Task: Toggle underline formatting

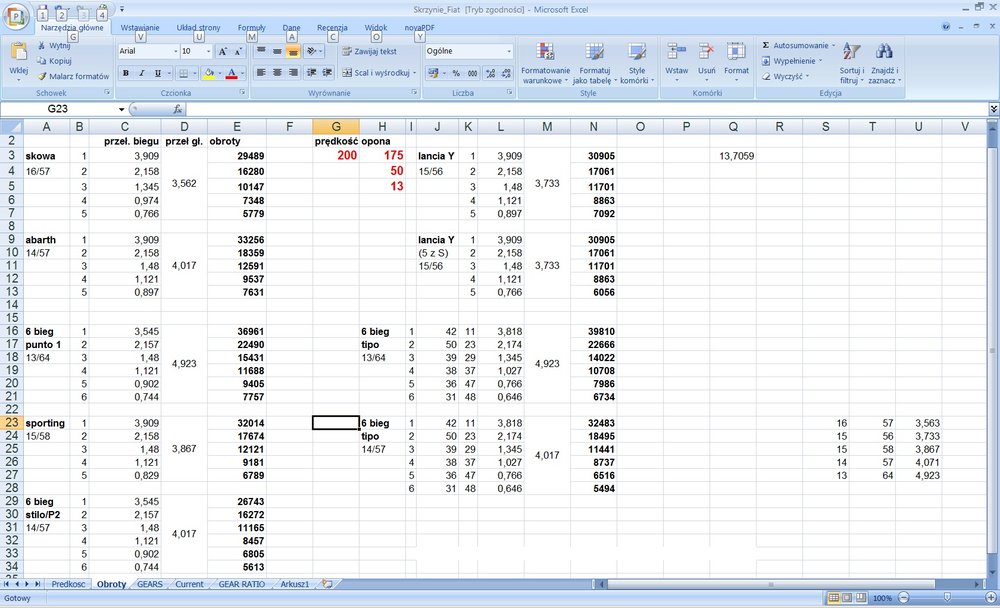Action: coord(158,73)
